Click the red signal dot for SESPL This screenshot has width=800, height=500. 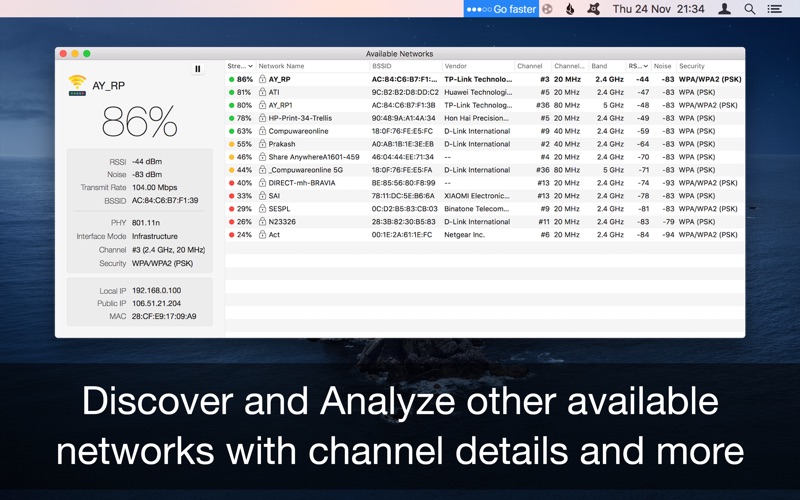[231, 209]
